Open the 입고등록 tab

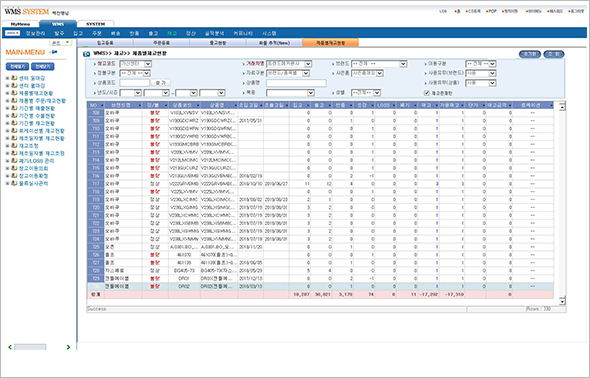pyautogui.click(x=105, y=43)
